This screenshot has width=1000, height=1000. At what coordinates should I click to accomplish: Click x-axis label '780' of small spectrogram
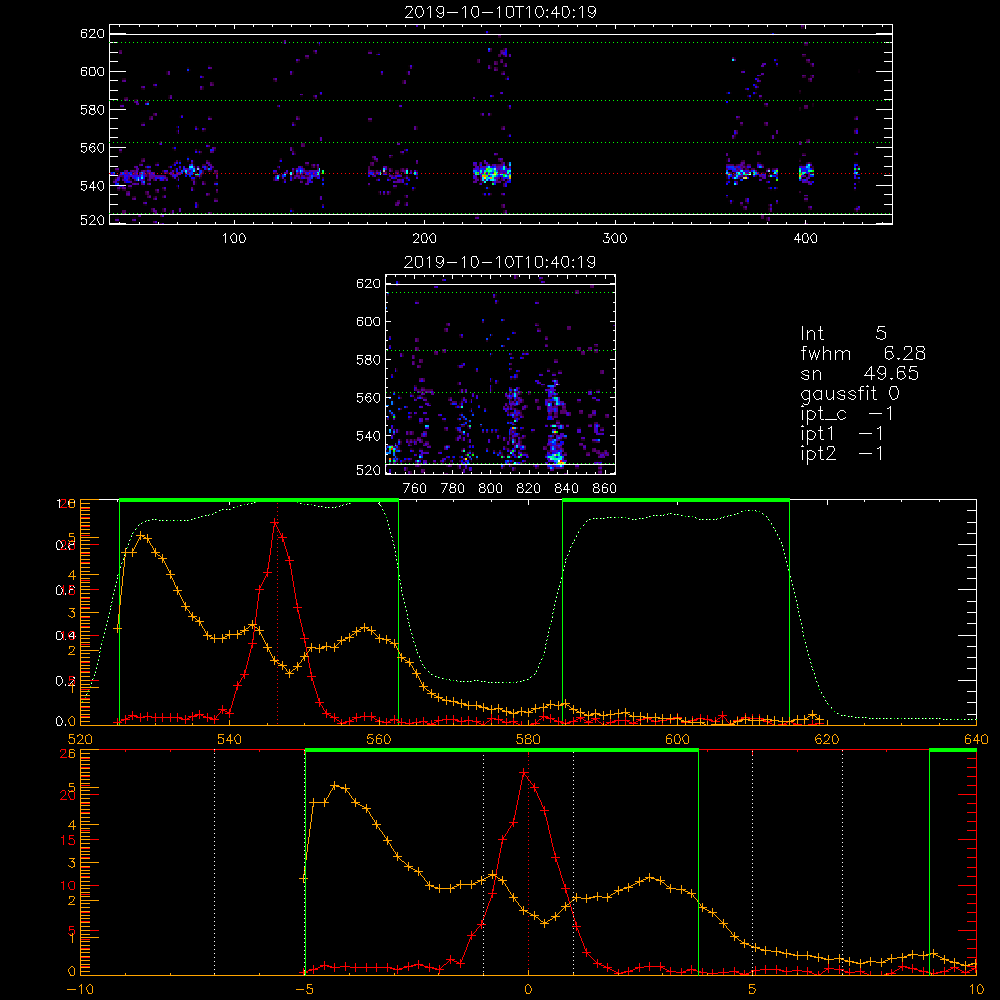tap(453, 489)
